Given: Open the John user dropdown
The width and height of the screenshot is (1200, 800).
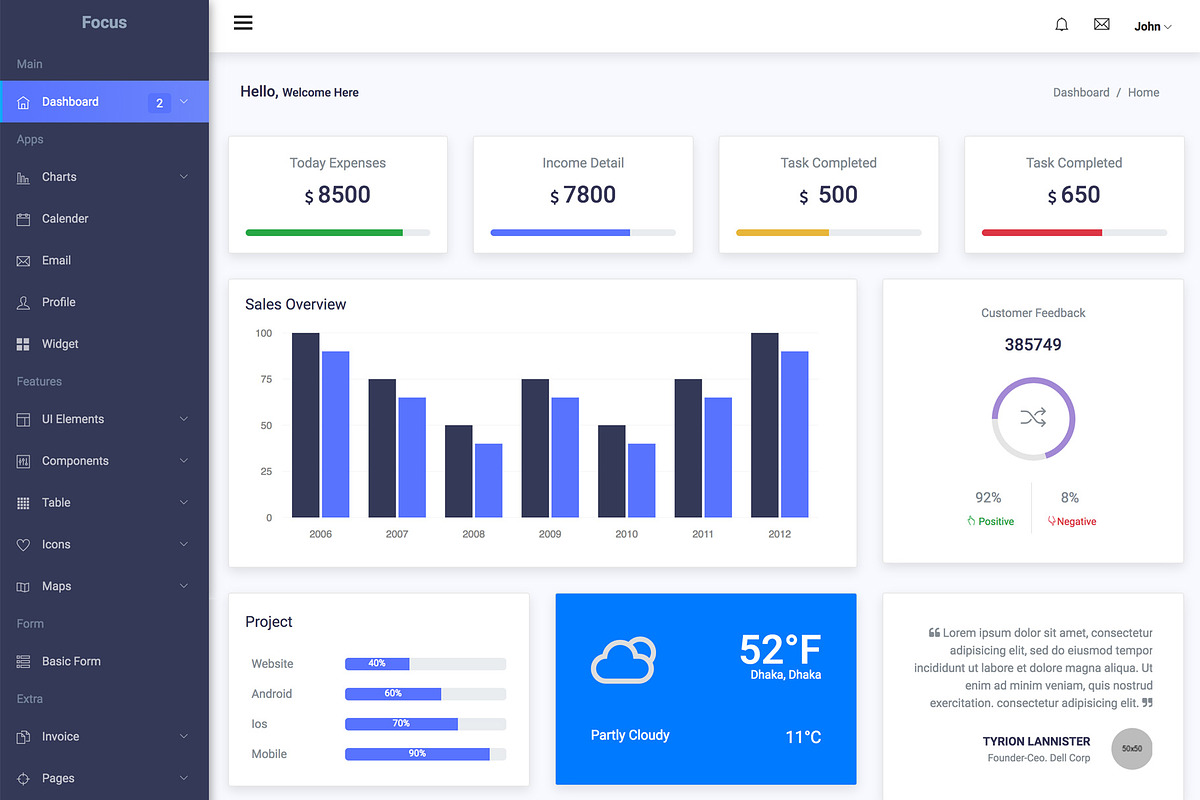Looking at the screenshot, I should [x=1148, y=26].
